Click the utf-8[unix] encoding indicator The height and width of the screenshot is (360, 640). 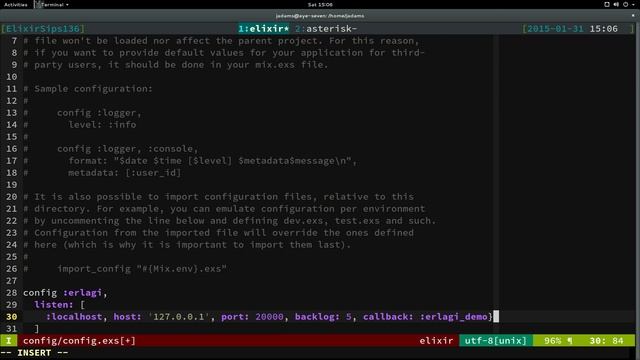[496, 340]
